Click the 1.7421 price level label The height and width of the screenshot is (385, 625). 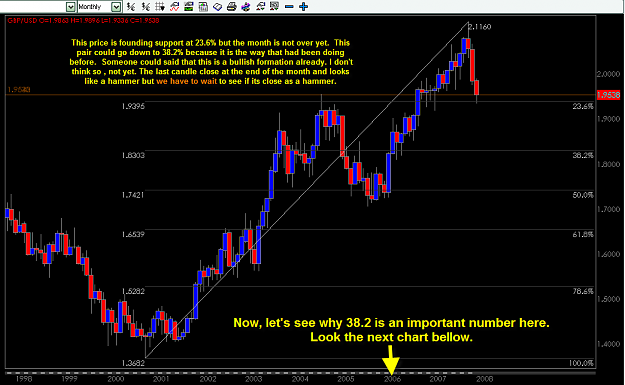point(133,195)
